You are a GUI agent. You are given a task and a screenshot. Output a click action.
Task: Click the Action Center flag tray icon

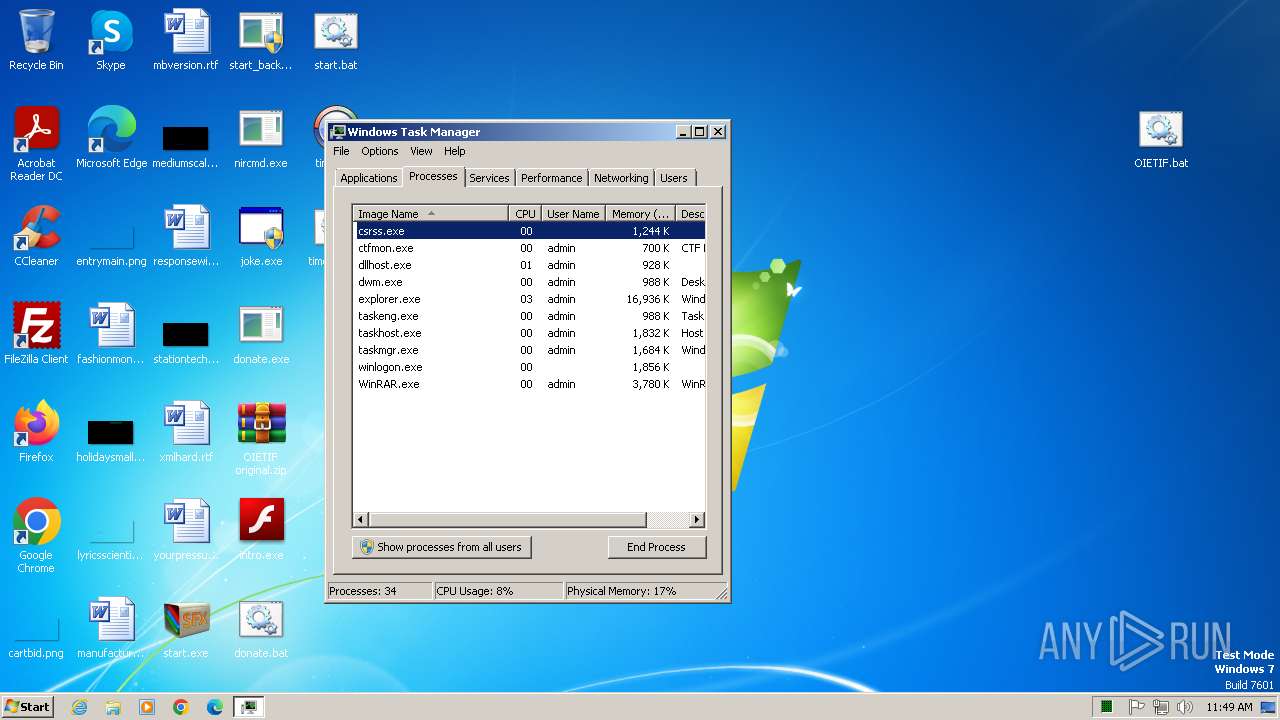coord(1137,707)
